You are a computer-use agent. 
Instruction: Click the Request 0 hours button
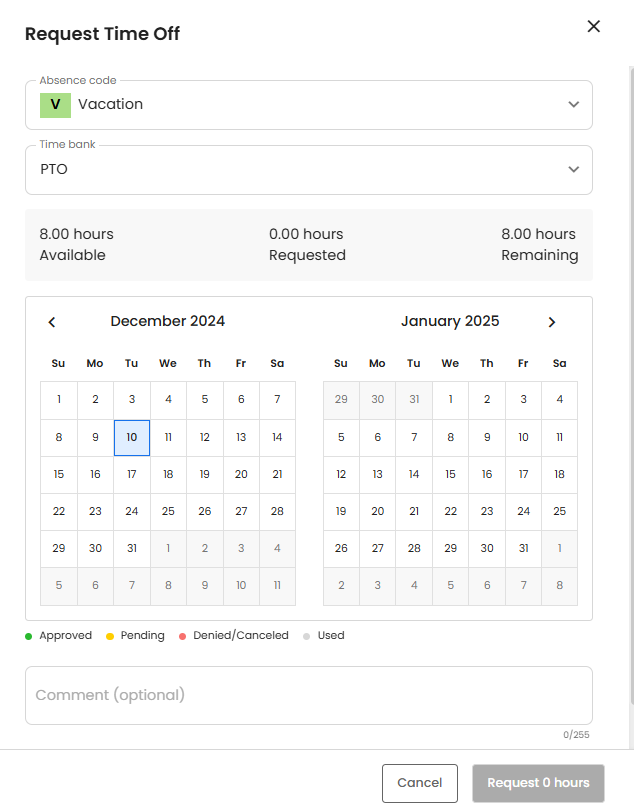pos(538,783)
